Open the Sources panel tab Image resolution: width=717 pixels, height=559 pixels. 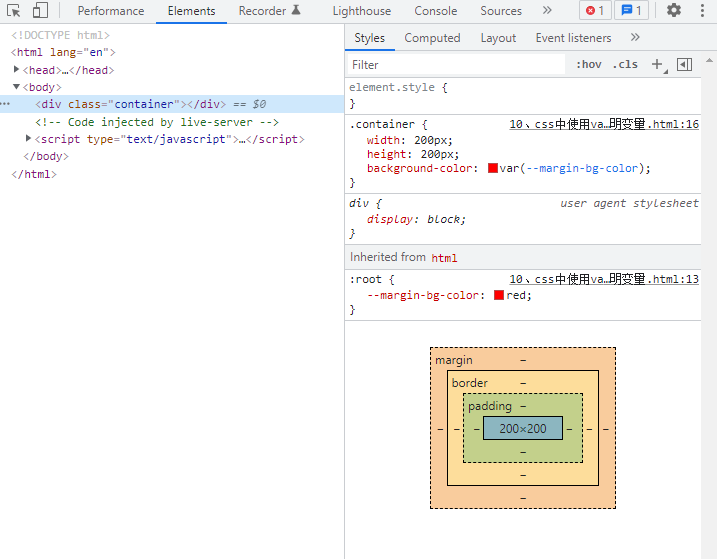tap(501, 11)
